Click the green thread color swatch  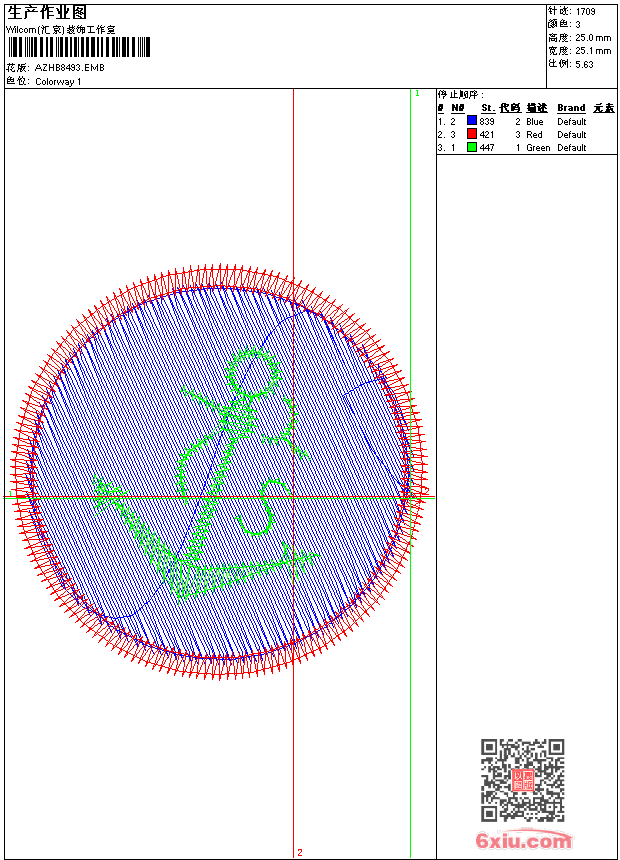point(472,147)
